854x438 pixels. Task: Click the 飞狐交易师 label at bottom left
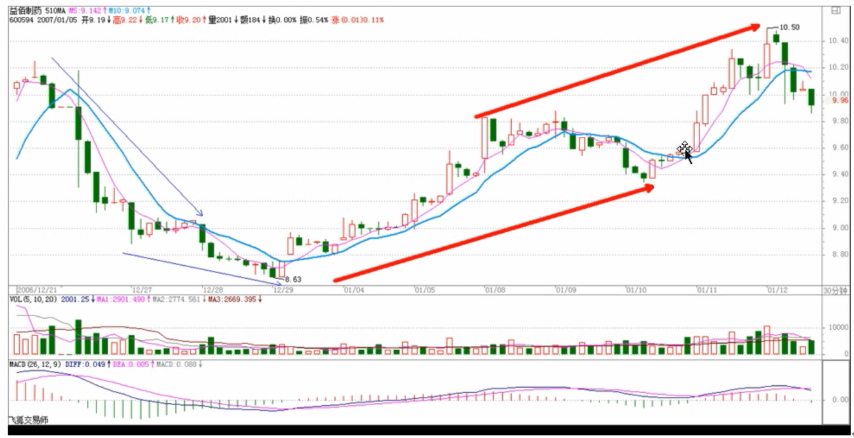27,420
